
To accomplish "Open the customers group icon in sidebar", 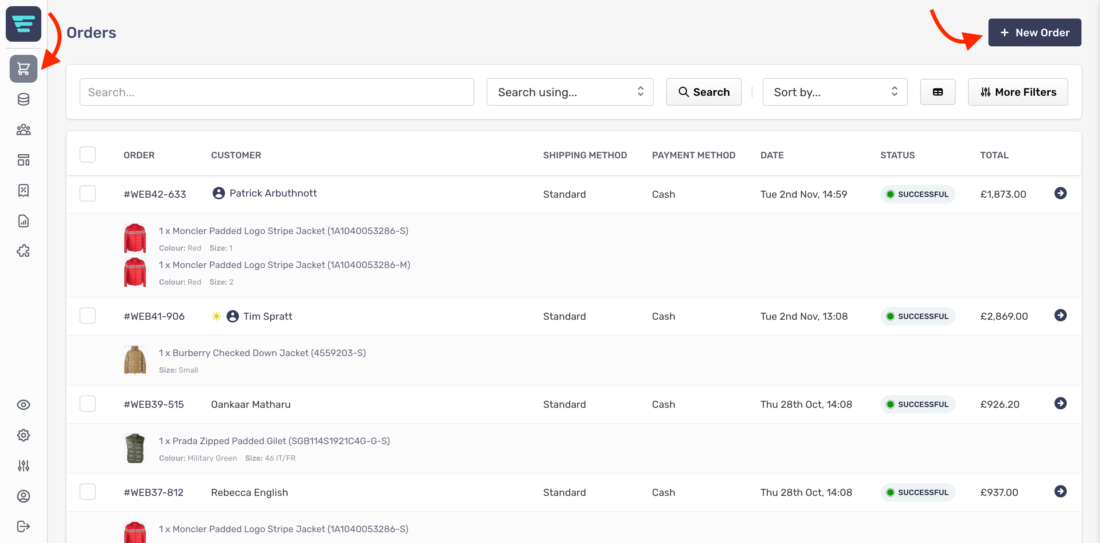I will (23, 130).
